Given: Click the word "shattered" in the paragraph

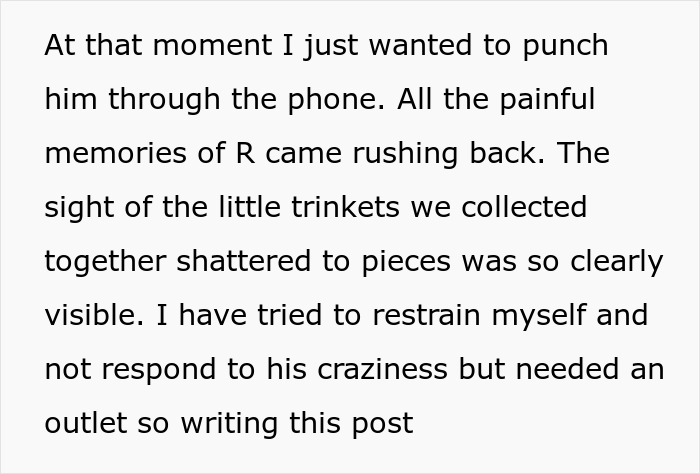Looking at the screenshot, I should point(243,262).
